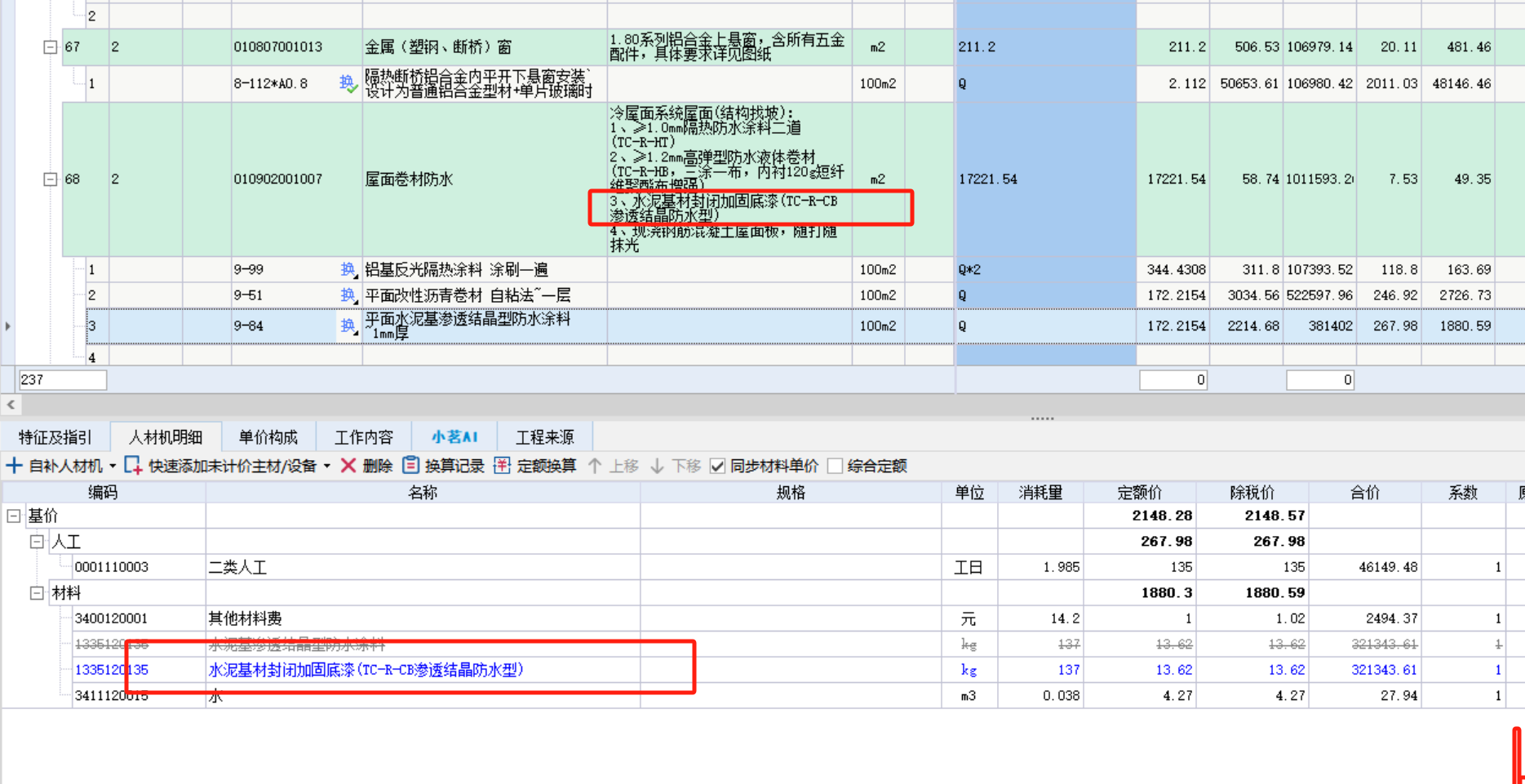
Task: Click 金属（塑钢、断桥）窗 item name
Action: pos(438,47)
